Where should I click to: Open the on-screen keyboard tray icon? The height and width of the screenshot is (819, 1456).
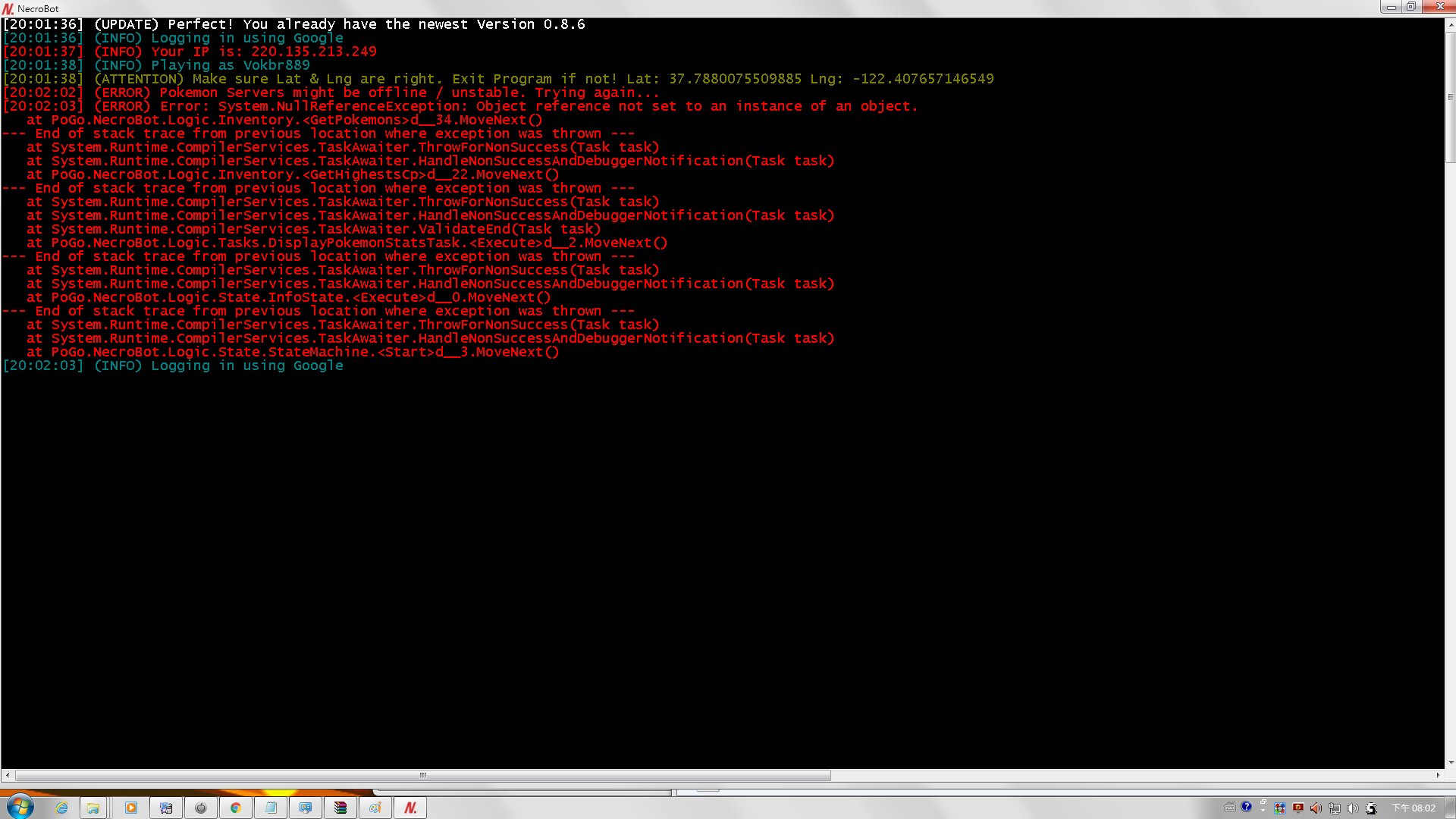1230,807
